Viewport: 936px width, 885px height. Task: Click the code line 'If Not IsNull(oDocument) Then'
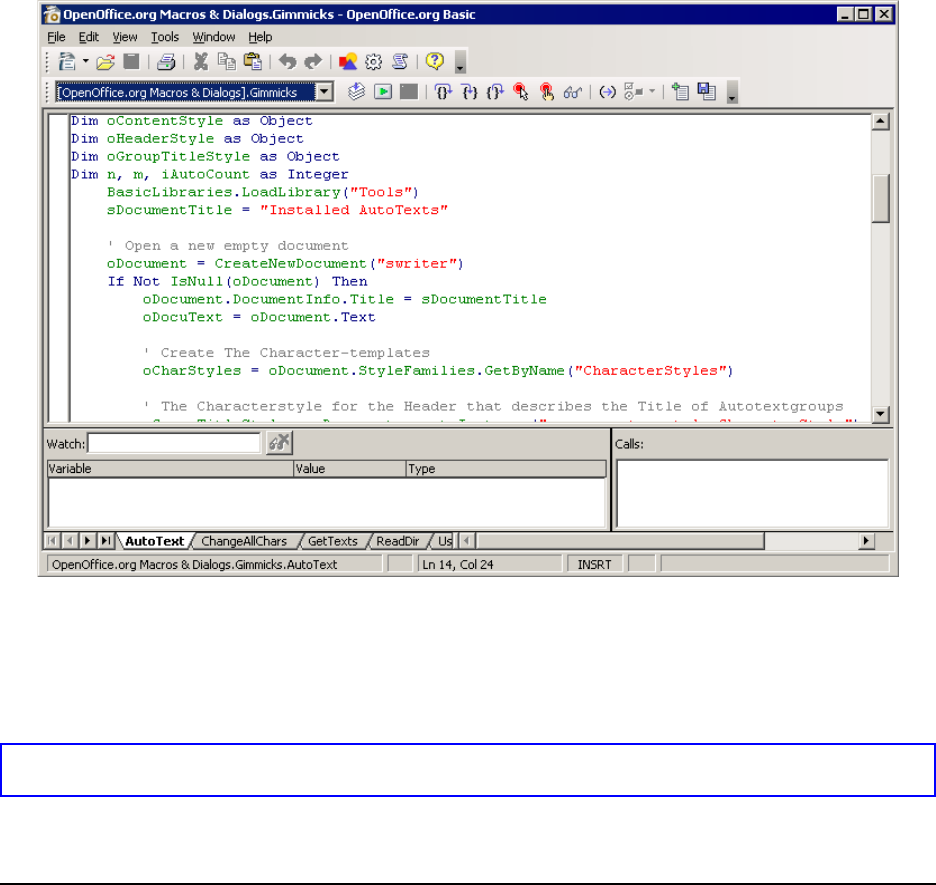click(x=238, y=281)
